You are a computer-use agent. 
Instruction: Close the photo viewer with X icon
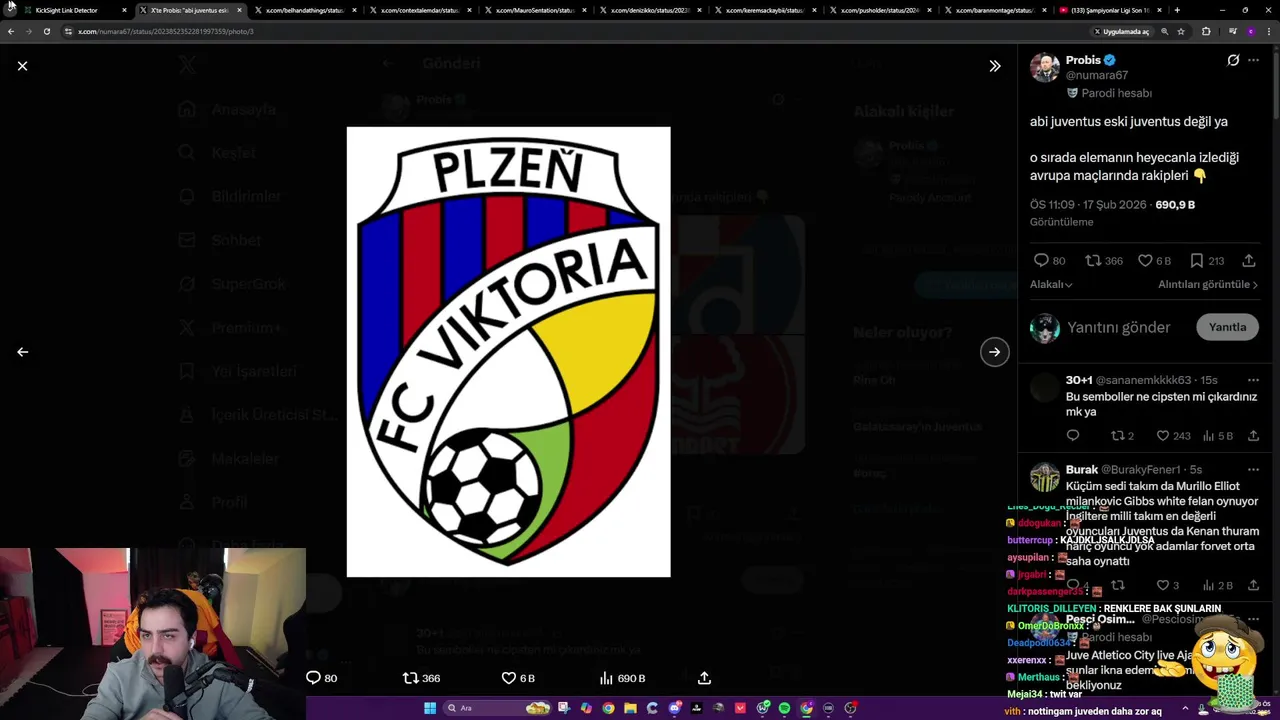coord(22,66)
